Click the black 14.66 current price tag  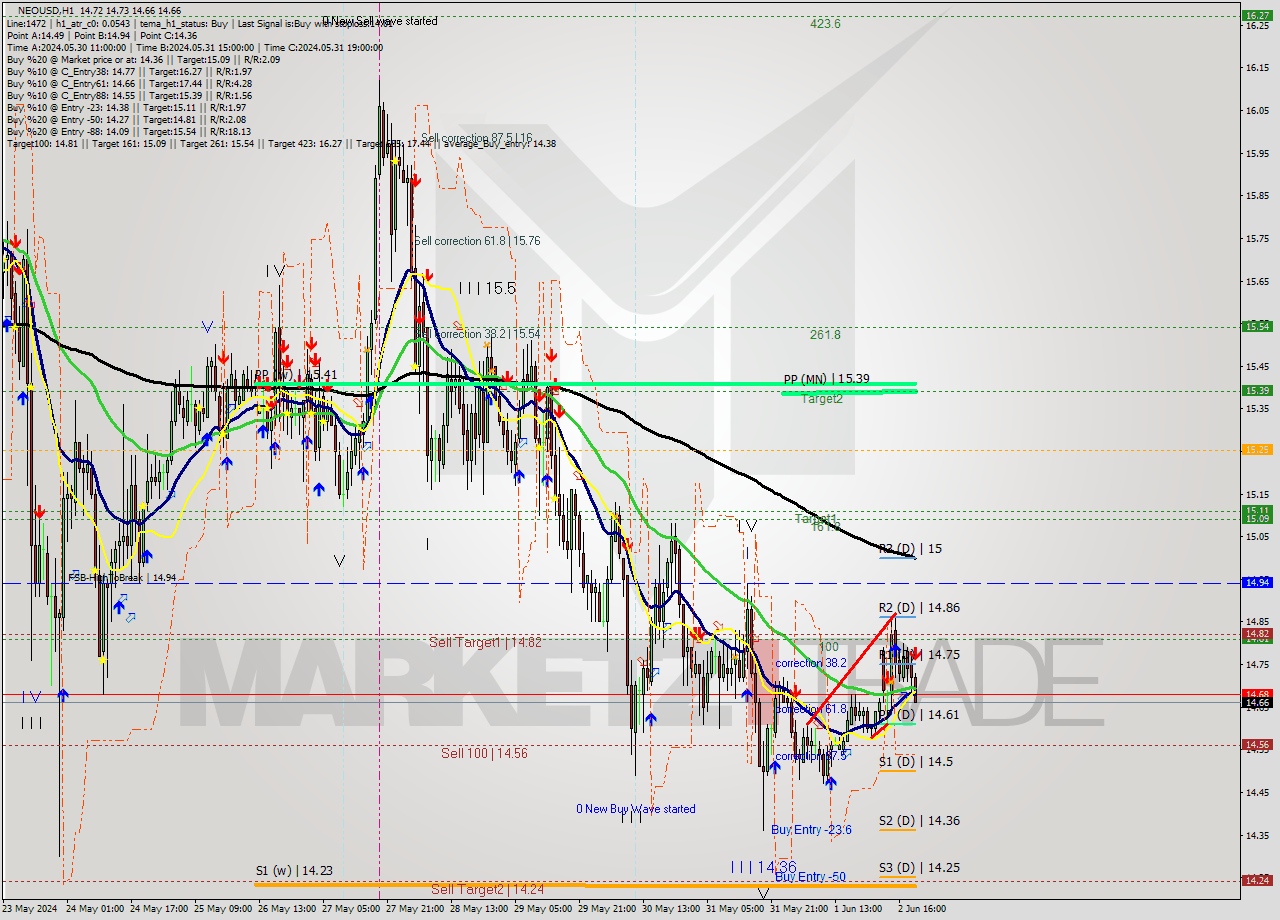pos(1256,702)
